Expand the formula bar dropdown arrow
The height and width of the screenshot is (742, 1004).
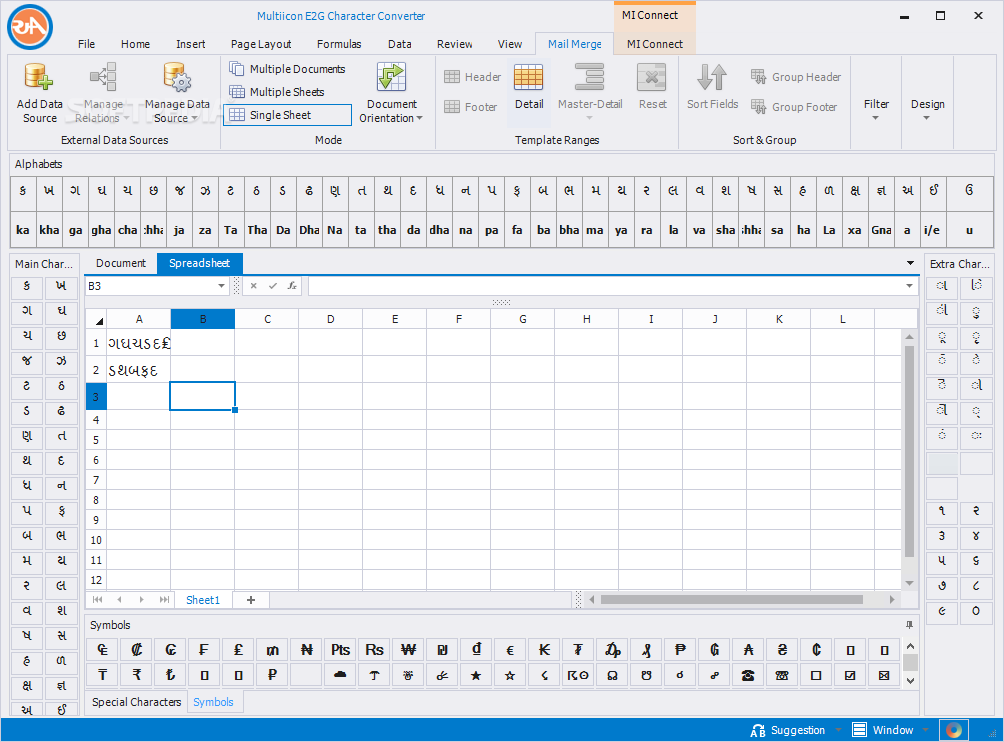pyautogui.click(x=909, y=286)
